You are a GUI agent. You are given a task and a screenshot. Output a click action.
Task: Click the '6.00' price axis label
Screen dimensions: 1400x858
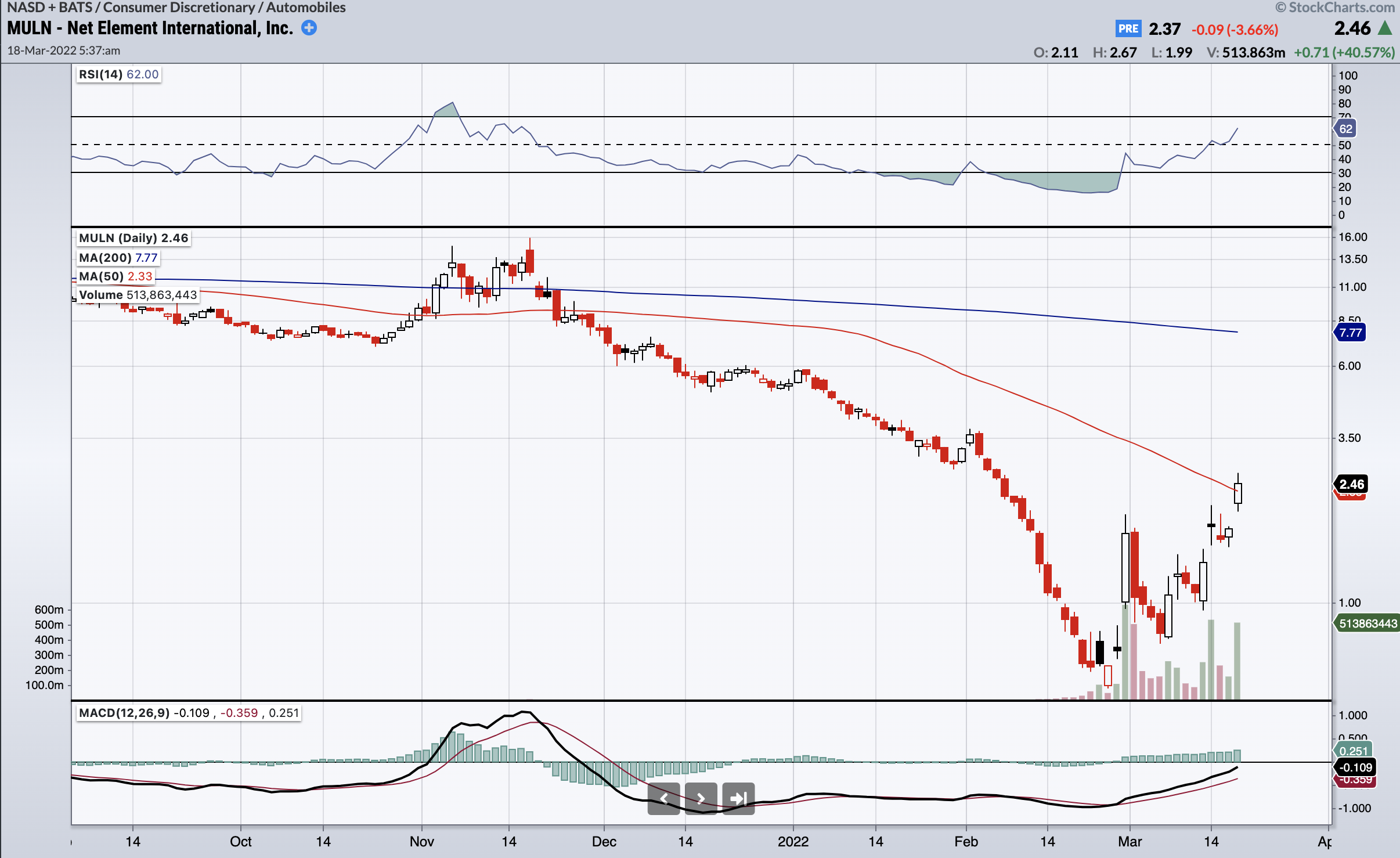[1350, 366]
